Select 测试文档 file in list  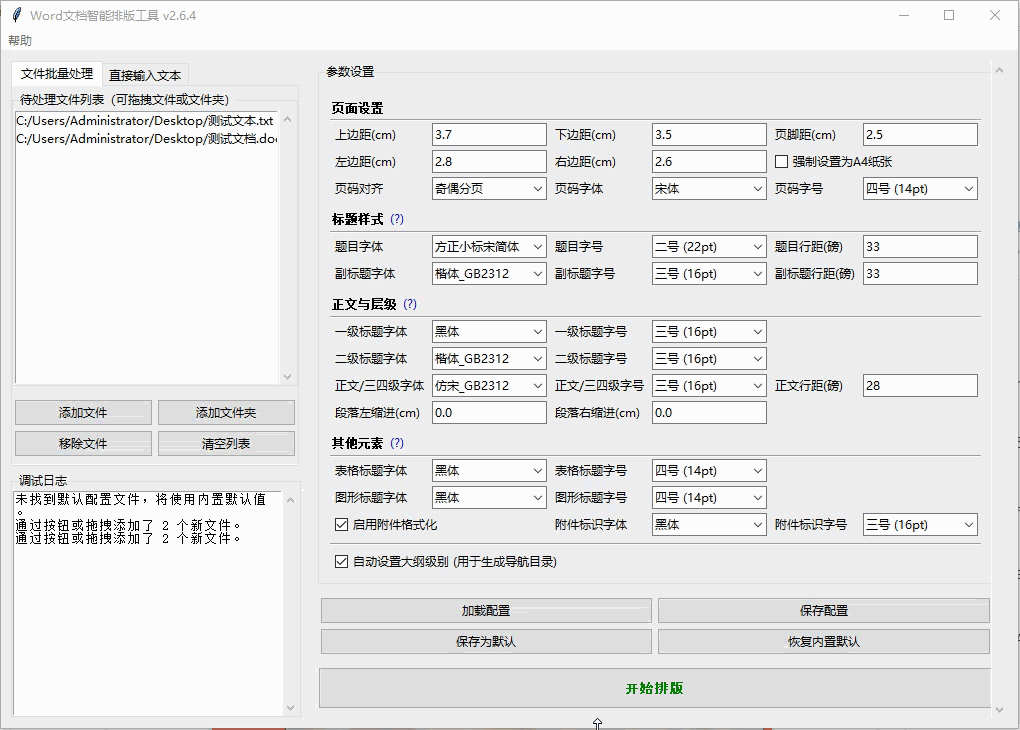[146, 139]
